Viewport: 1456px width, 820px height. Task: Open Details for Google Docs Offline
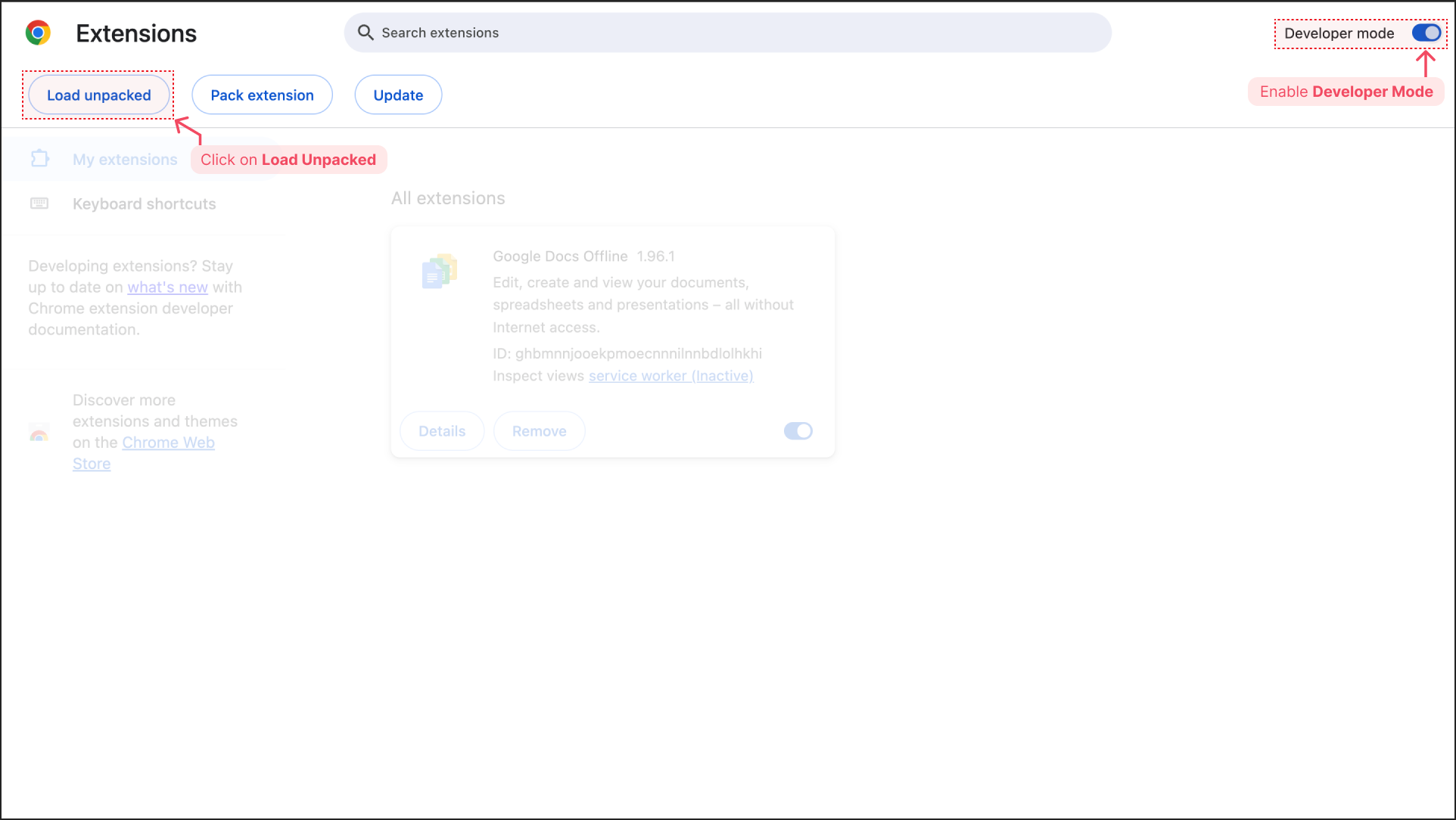click(x=442, y=431)
